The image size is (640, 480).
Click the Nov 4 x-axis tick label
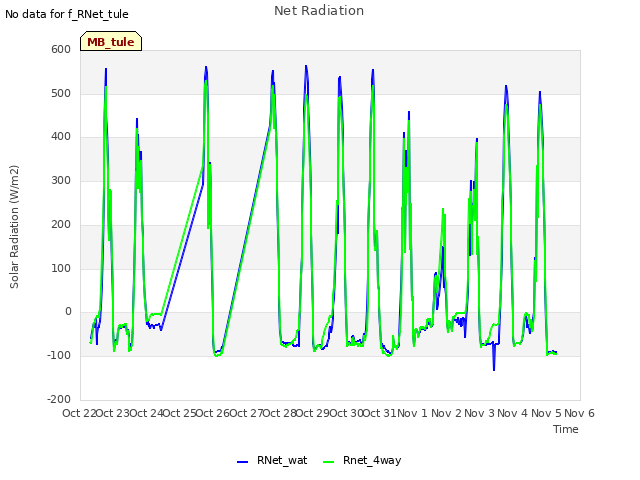tap(513, 413)
